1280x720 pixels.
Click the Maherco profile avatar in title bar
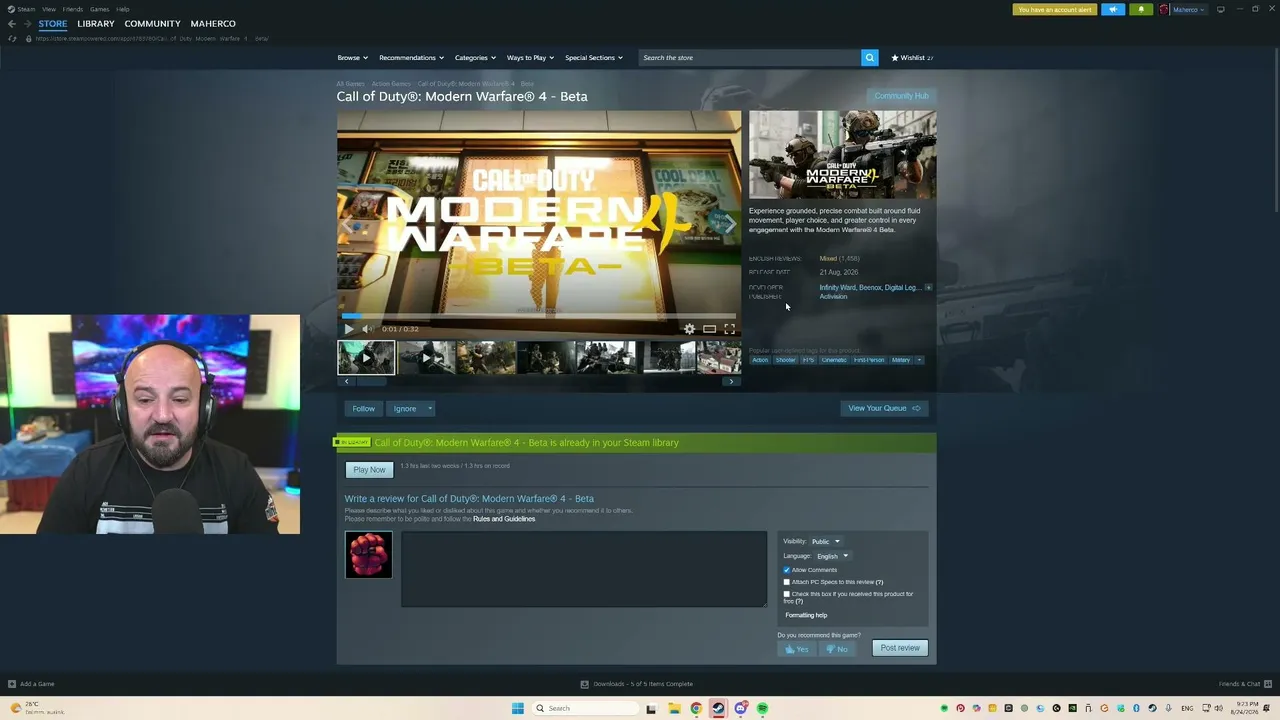1164,10
